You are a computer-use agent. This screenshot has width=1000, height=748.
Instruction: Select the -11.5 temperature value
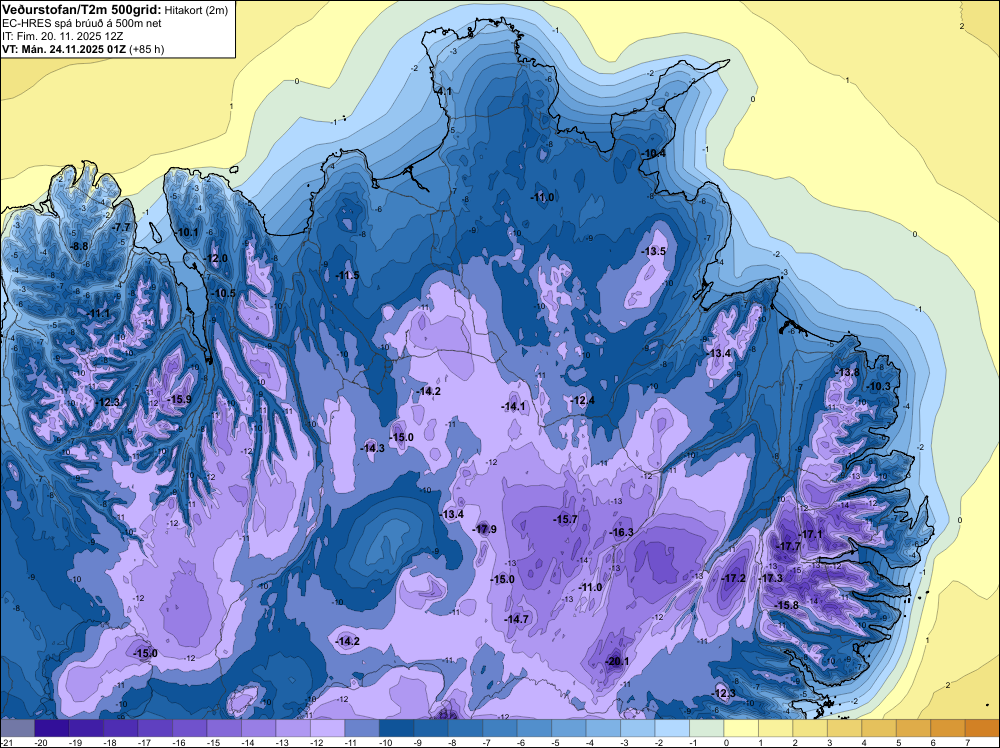[x=348, y=275]
